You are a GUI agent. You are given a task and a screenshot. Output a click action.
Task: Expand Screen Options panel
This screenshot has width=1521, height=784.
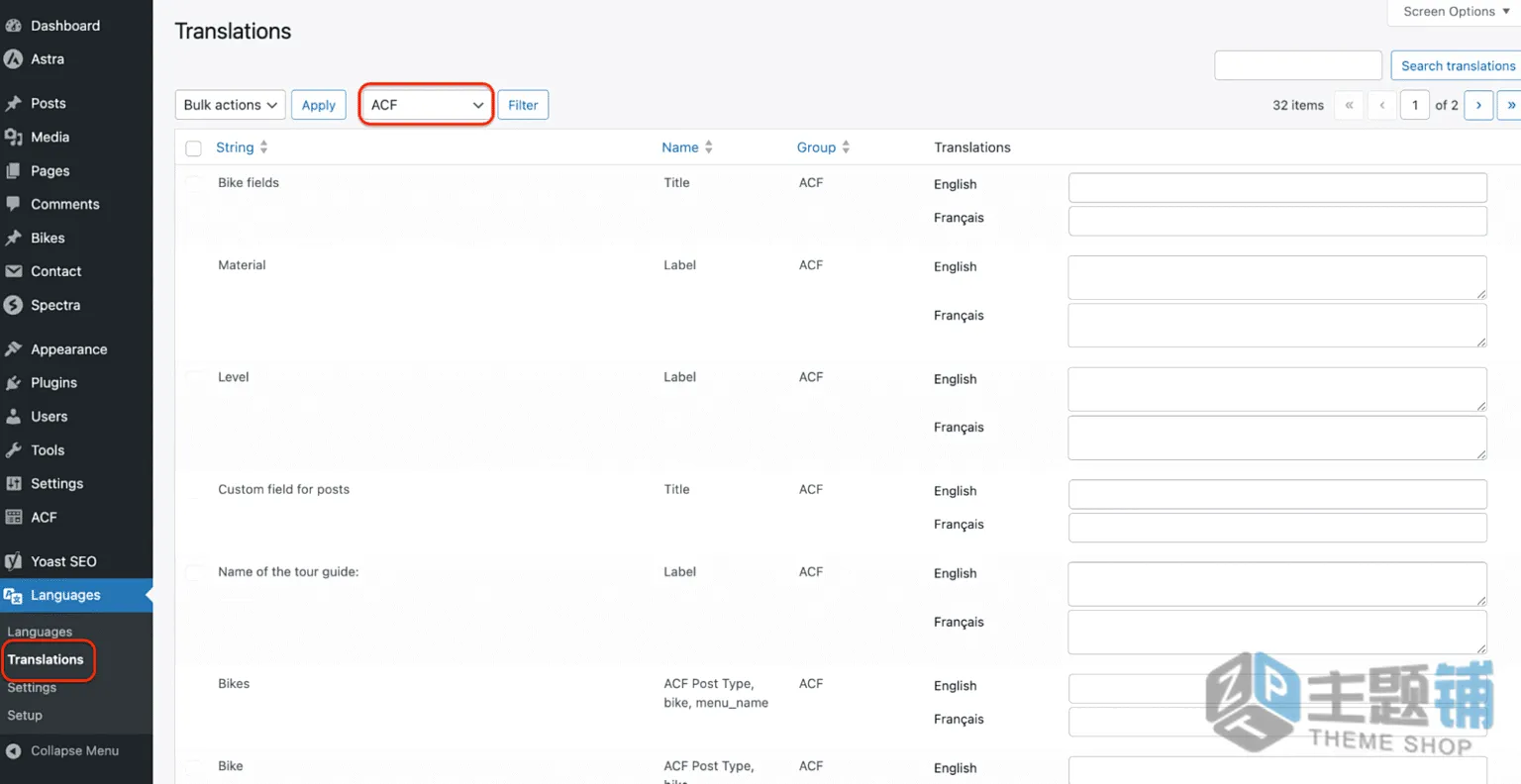[1456, 12]
